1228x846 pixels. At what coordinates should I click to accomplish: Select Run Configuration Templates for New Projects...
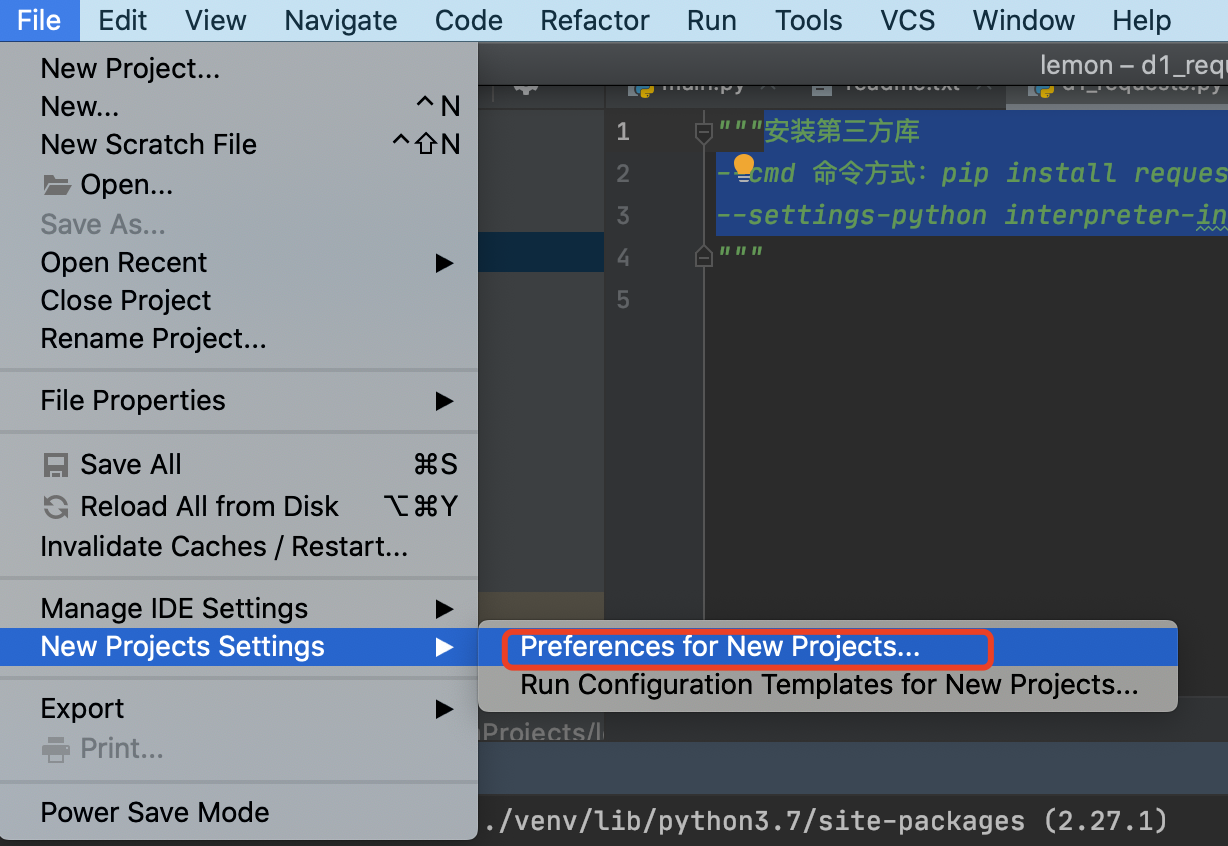tap(829, 685)
